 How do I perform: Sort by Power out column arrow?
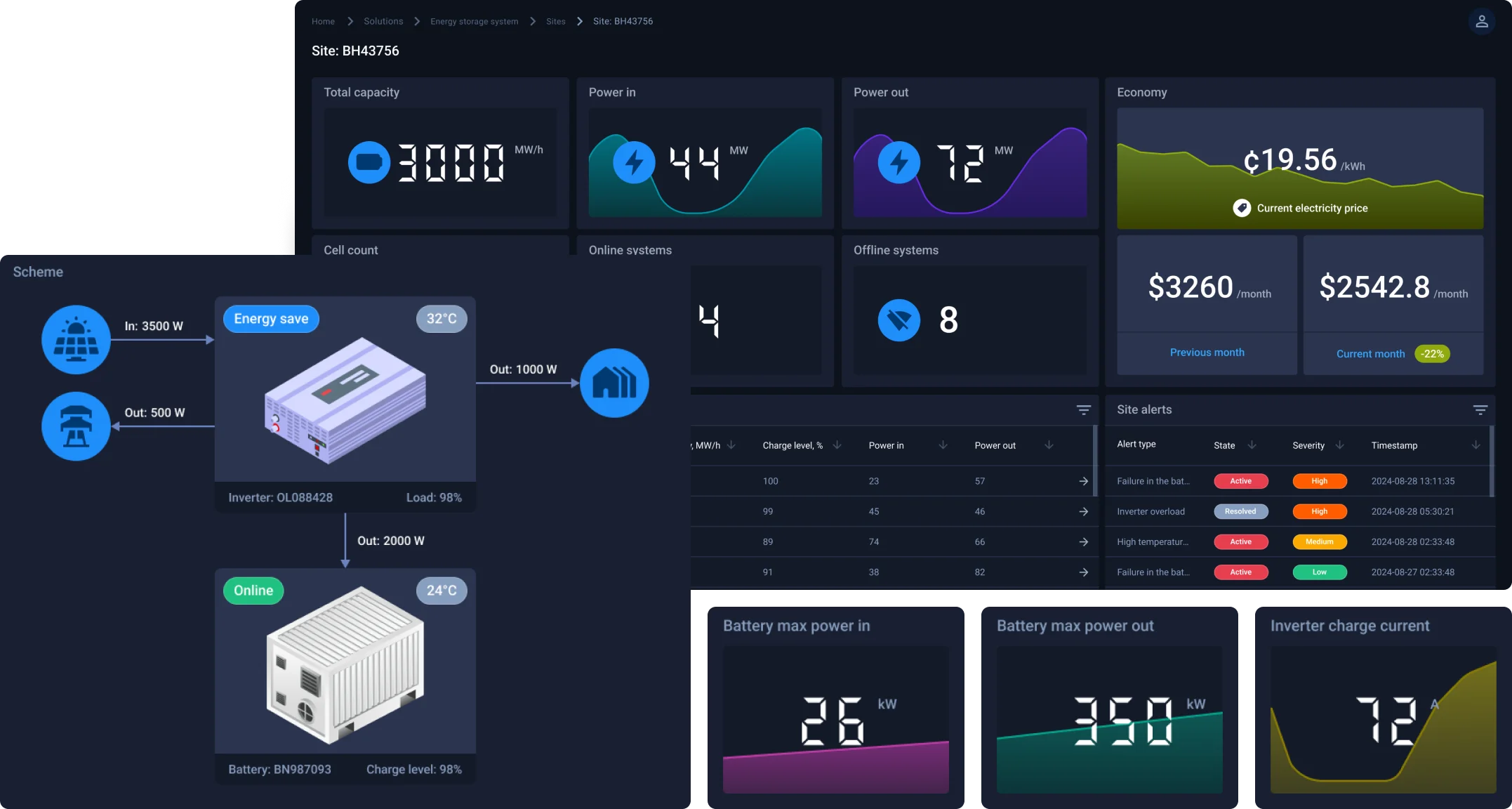pos(1049,445)
